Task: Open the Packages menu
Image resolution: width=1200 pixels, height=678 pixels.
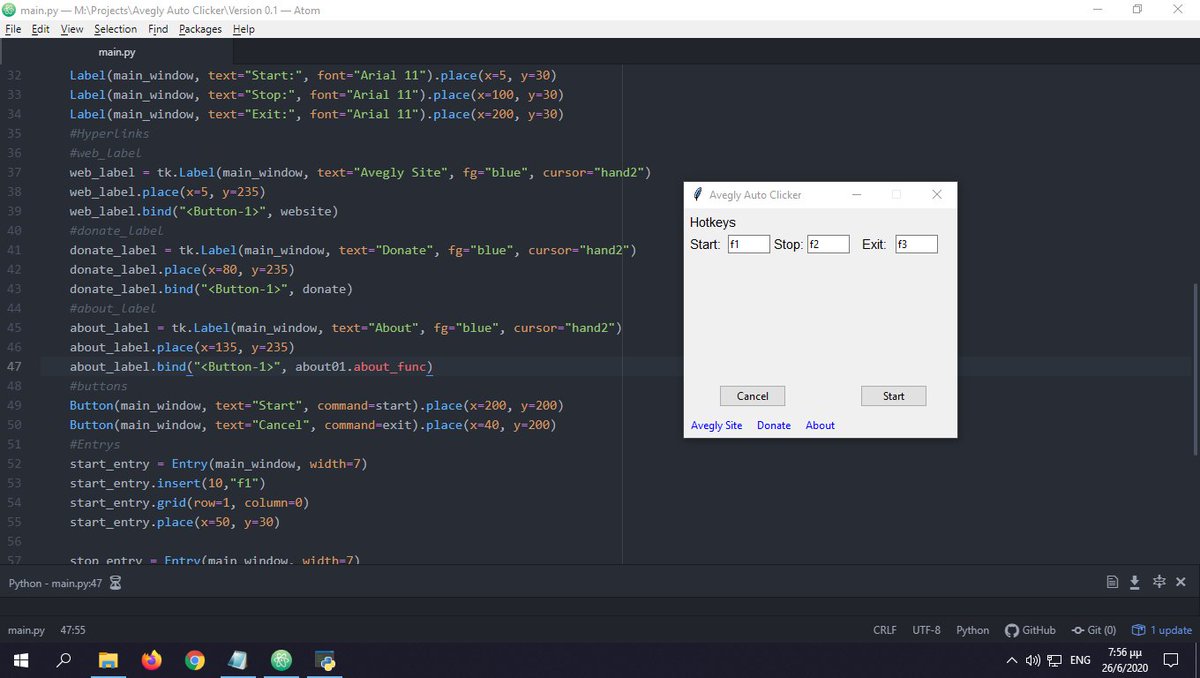Action: pos(200,29)
